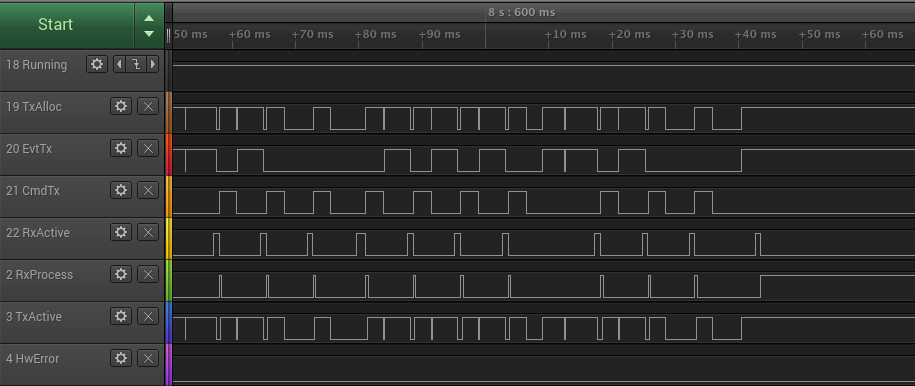Open settings gear for 19 TxAlloc channel
This screenshot has height=386, width=915.
click(121, 106)
